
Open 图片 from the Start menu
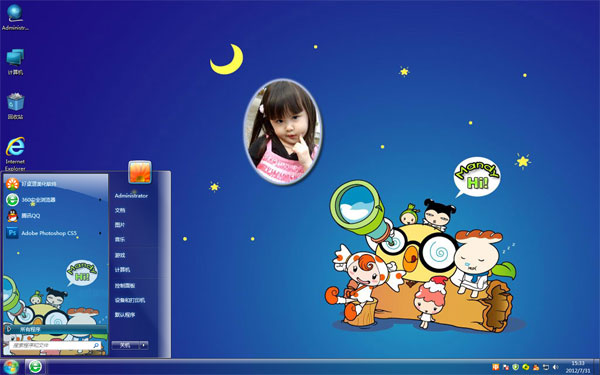[120, 225]
